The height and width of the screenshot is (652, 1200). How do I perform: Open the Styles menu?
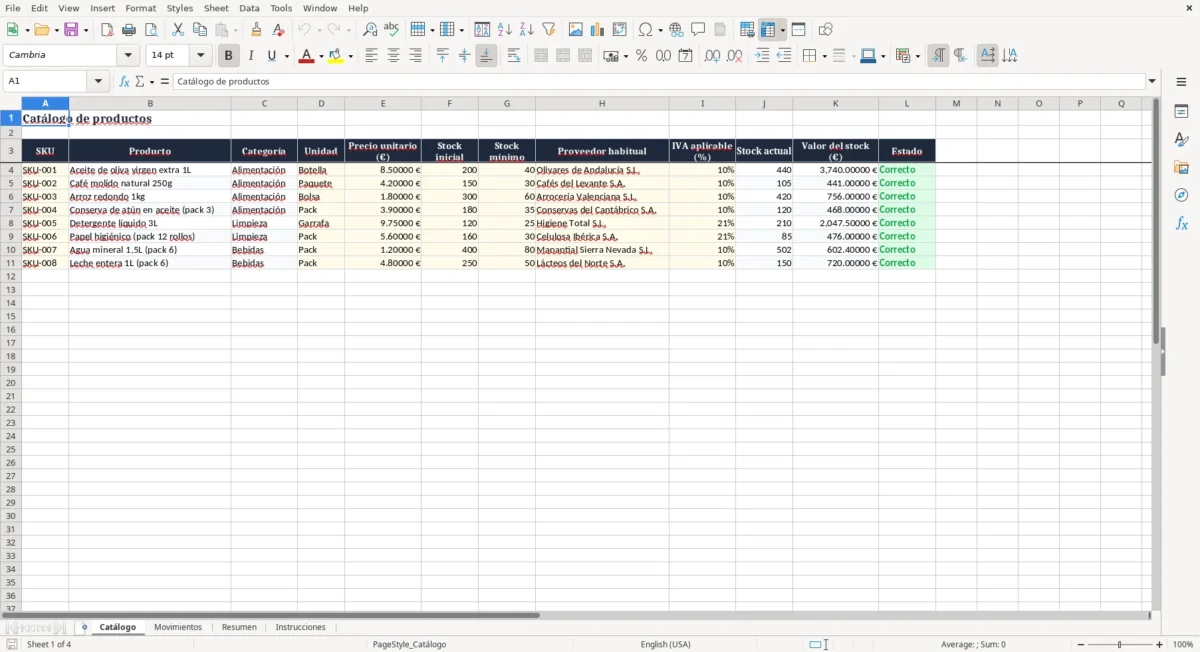click(180, 8)
